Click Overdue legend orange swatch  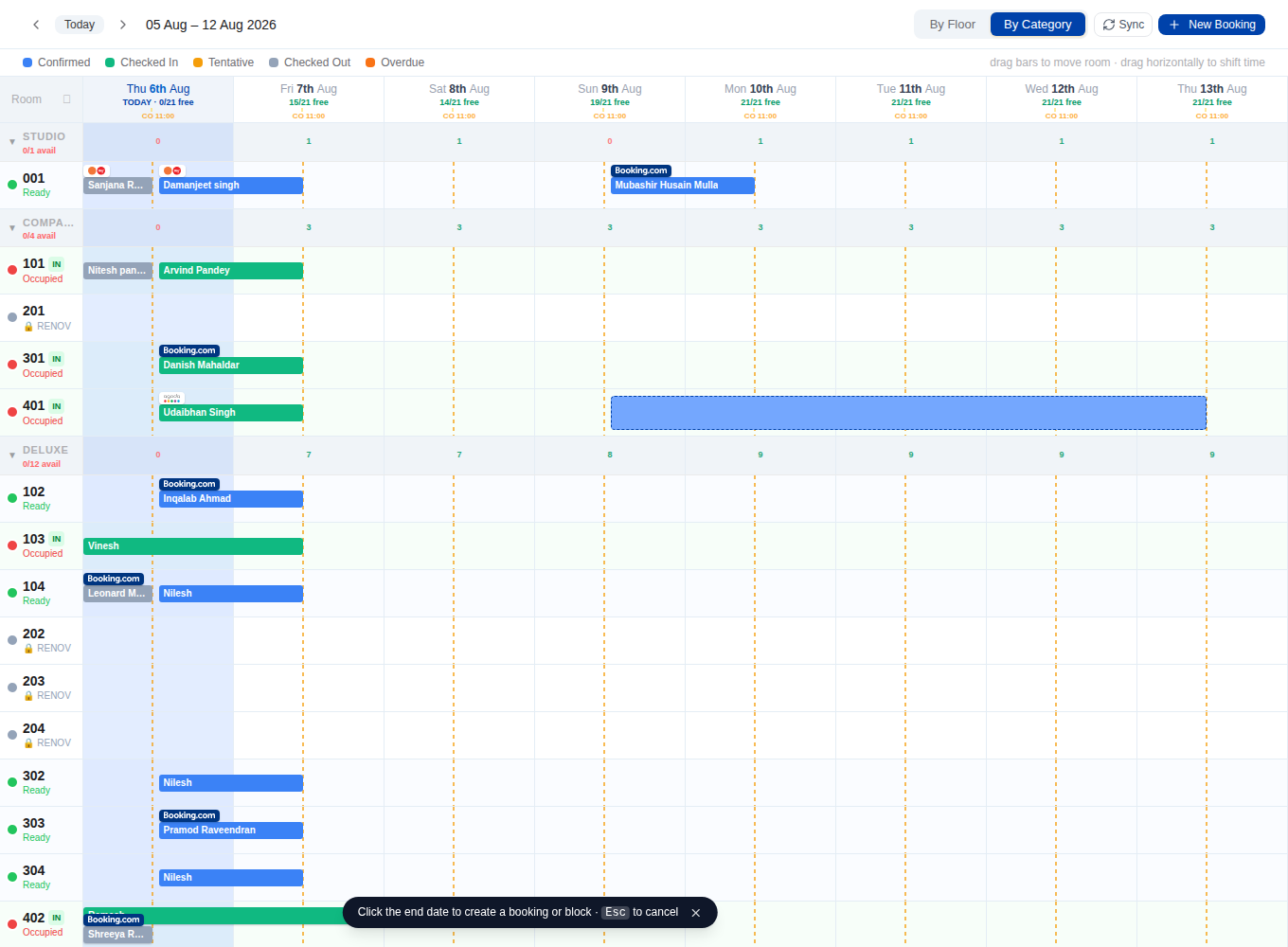370,63
